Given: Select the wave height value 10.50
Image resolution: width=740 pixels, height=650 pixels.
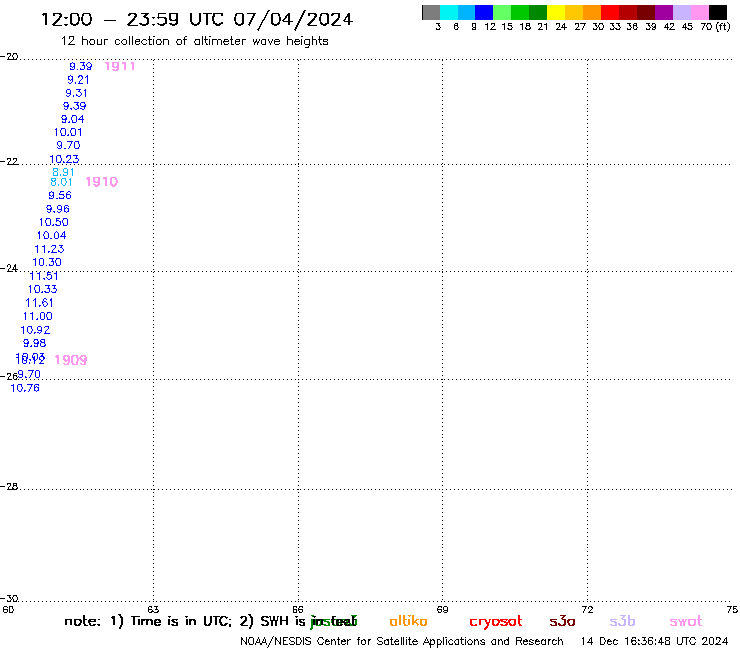Looking at the screenshot, I should click(x=54, y=222).
